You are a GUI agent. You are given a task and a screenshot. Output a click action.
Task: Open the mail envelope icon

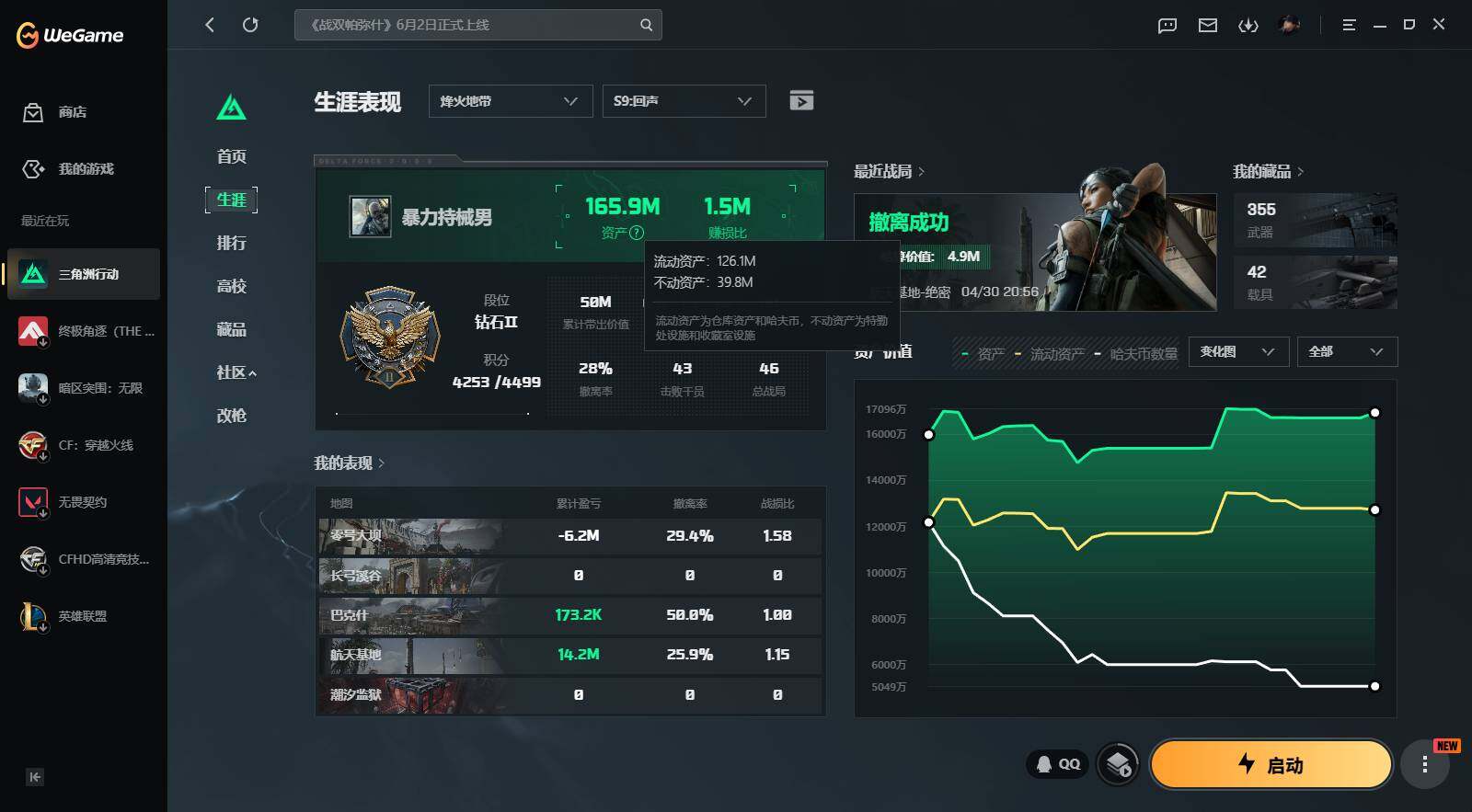pyautogui.click(x=1208, y=26)
